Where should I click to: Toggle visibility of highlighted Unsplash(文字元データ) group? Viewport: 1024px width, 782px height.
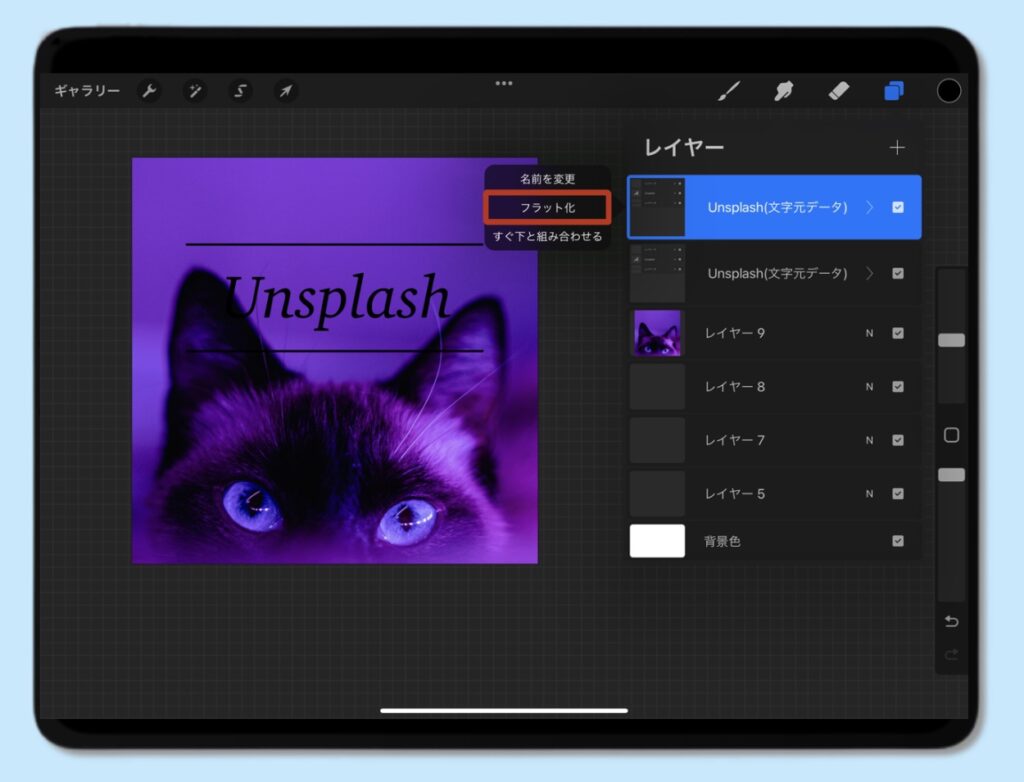point(898,207)
